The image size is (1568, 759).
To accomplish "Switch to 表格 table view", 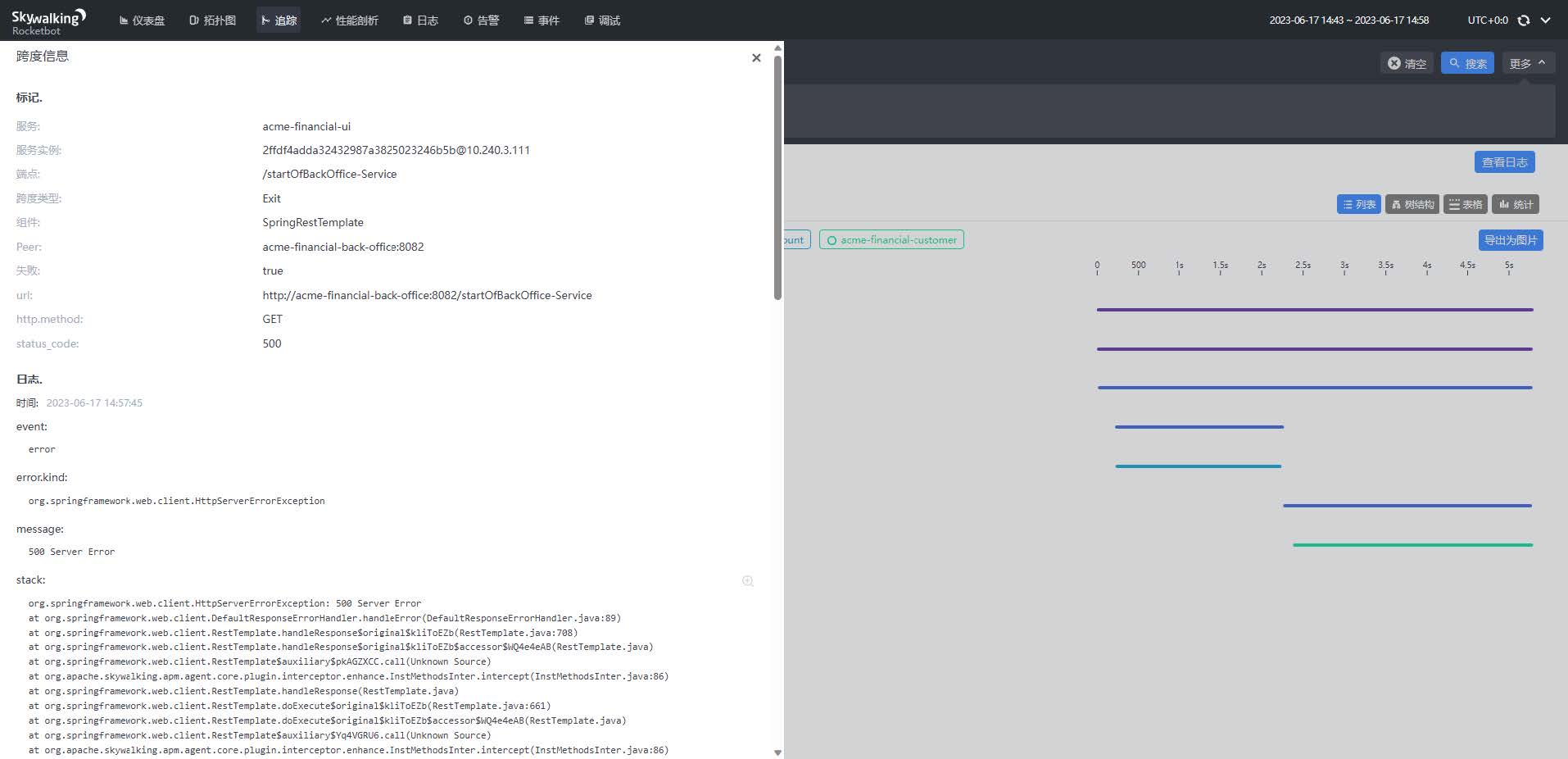I will [x=1465, y=204].
